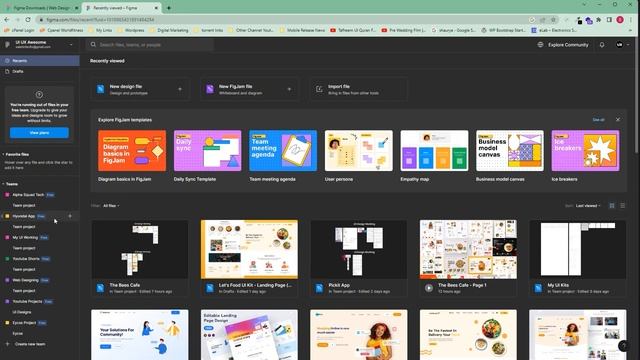Open the Digital Marketing bookmark folder
Image resolution: width=640 pixels, height=360 pixels.
click(169, 30)
